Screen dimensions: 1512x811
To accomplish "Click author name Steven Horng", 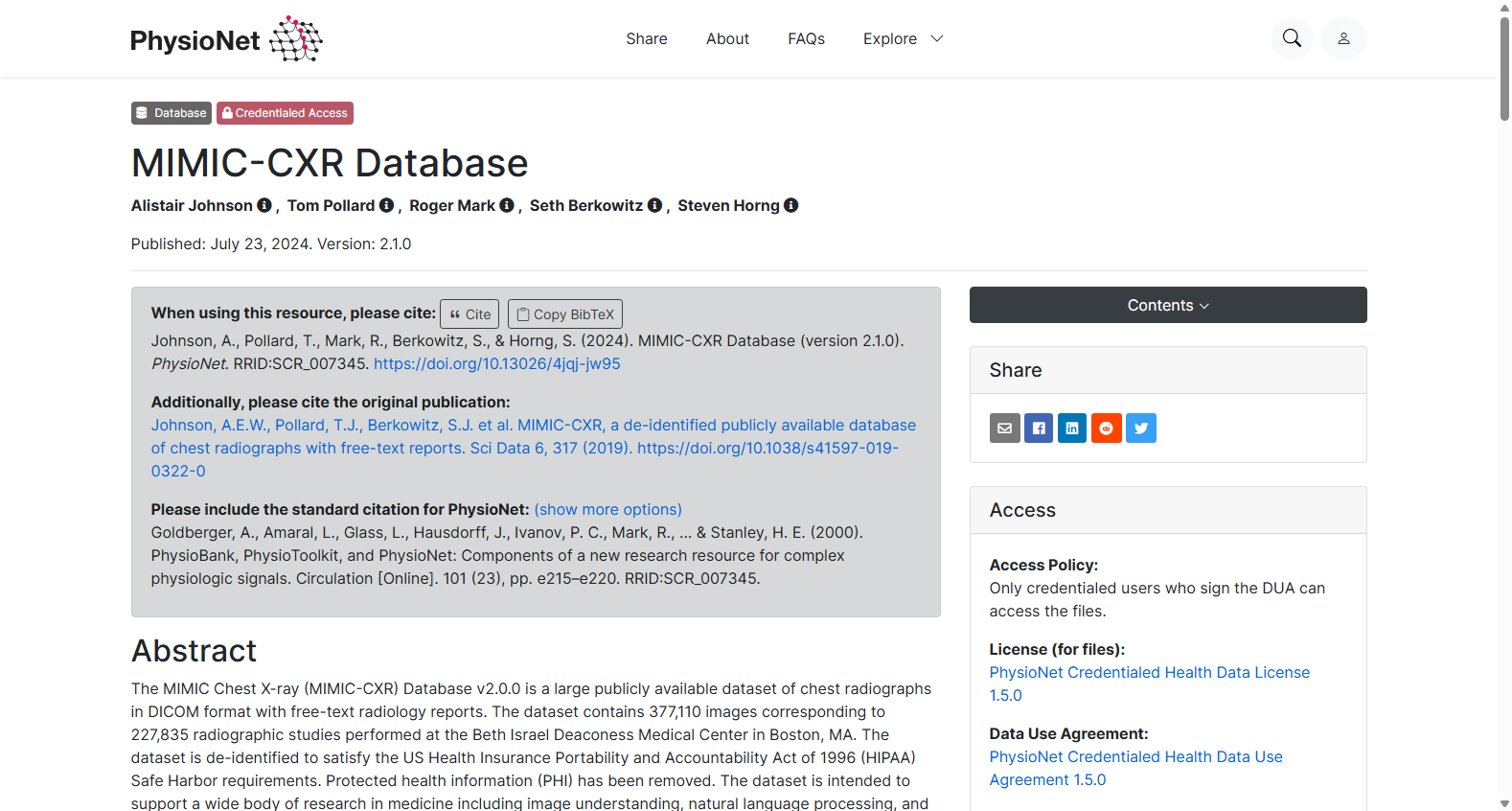I will point(728,205).
